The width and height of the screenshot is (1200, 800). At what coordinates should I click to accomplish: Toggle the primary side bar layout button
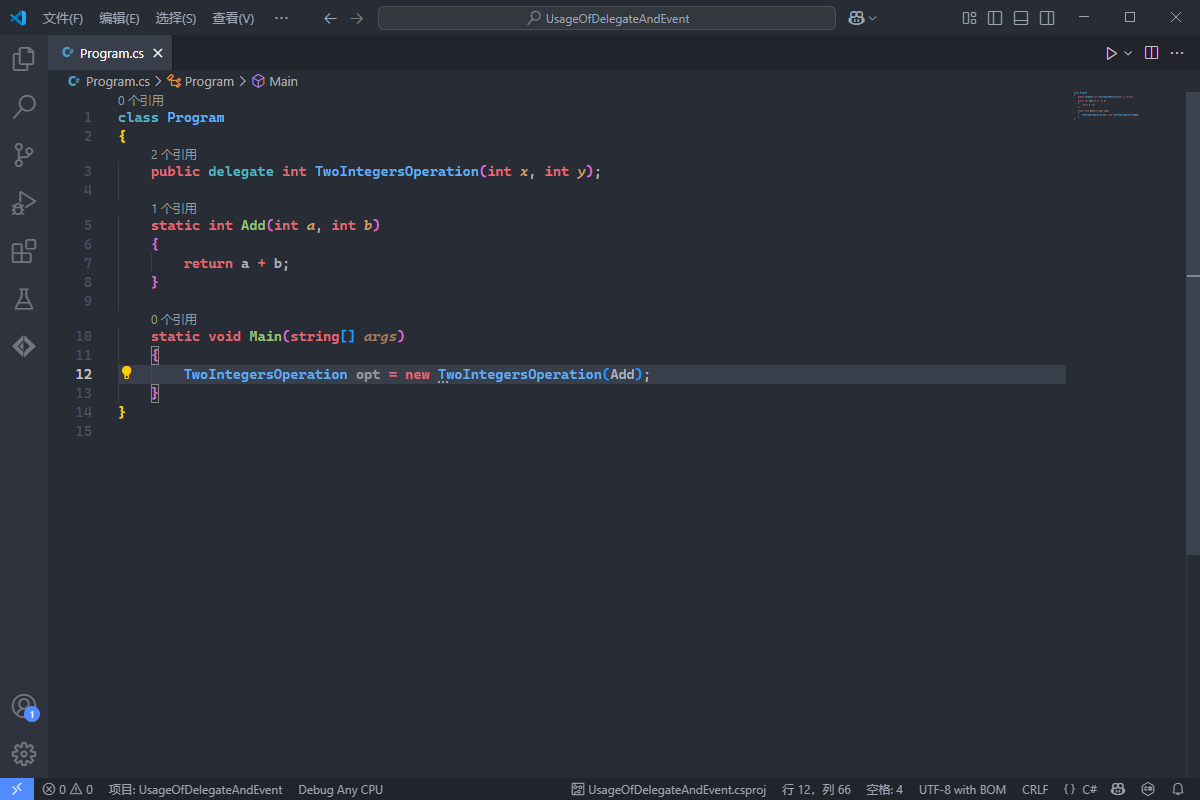click(995, 18)
